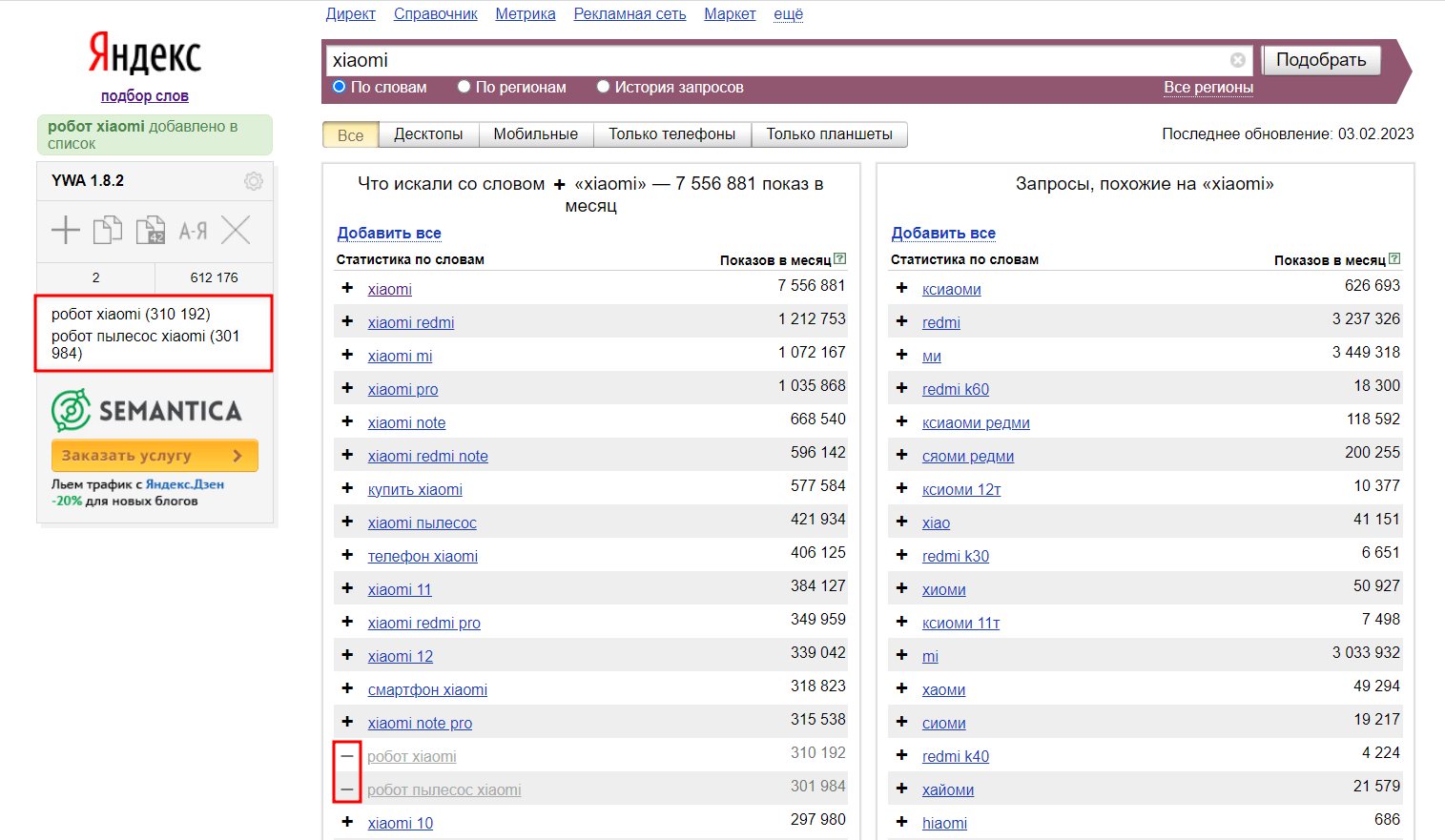
Task: Open the подбор слов link under the logo
Action: point(145,95)
